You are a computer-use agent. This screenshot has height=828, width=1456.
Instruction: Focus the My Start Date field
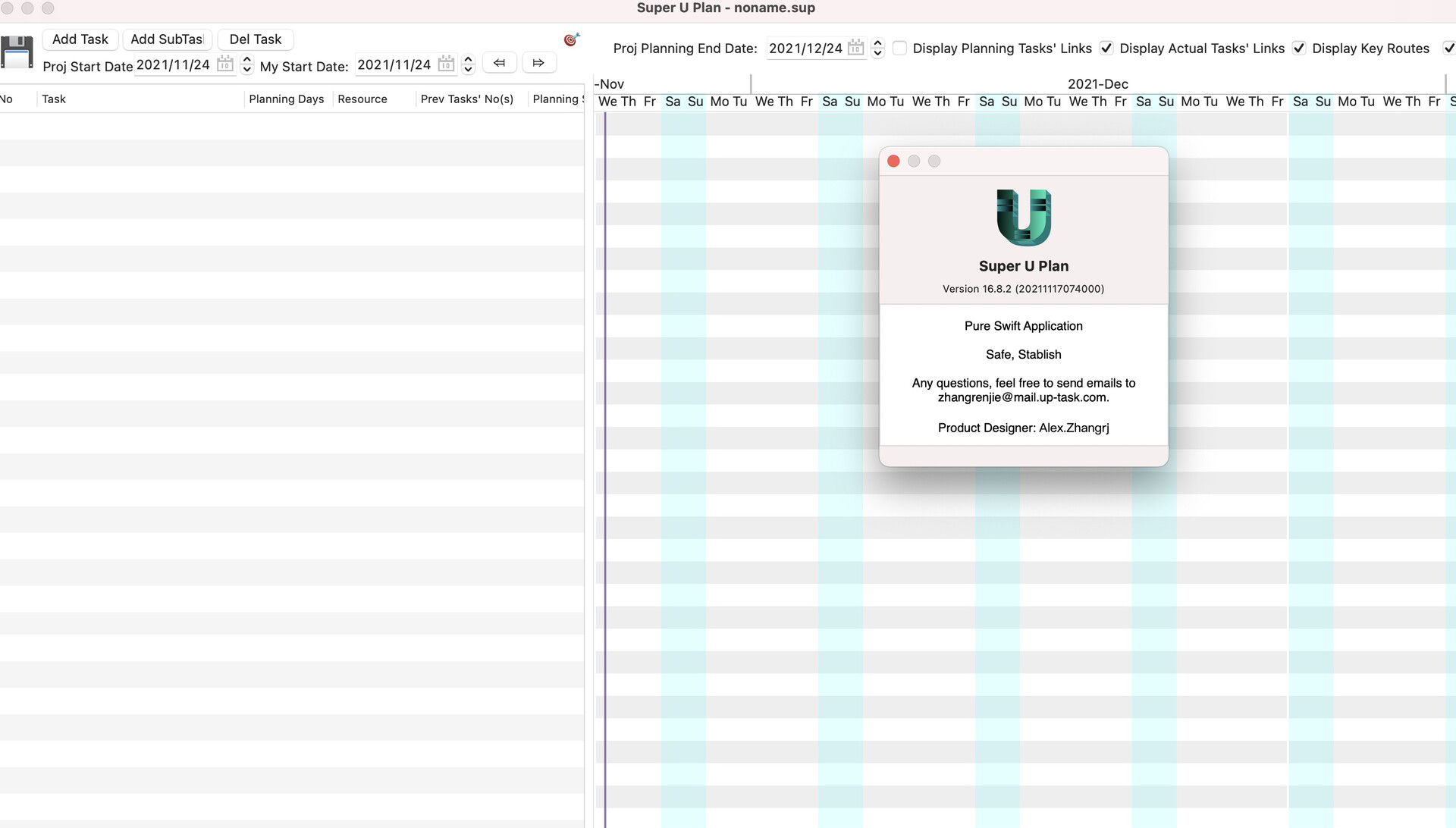[394, 64]
